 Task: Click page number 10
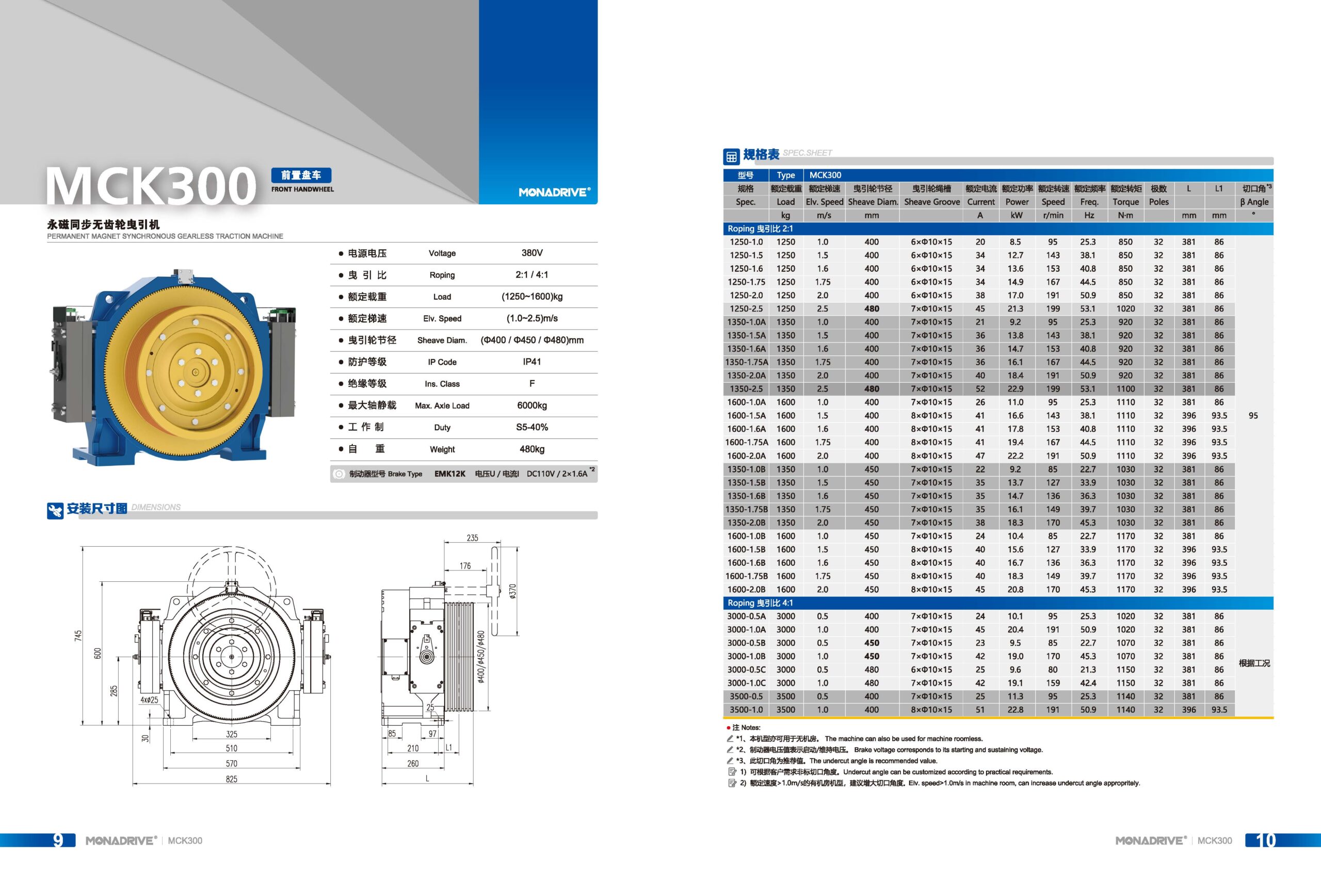1266,840
